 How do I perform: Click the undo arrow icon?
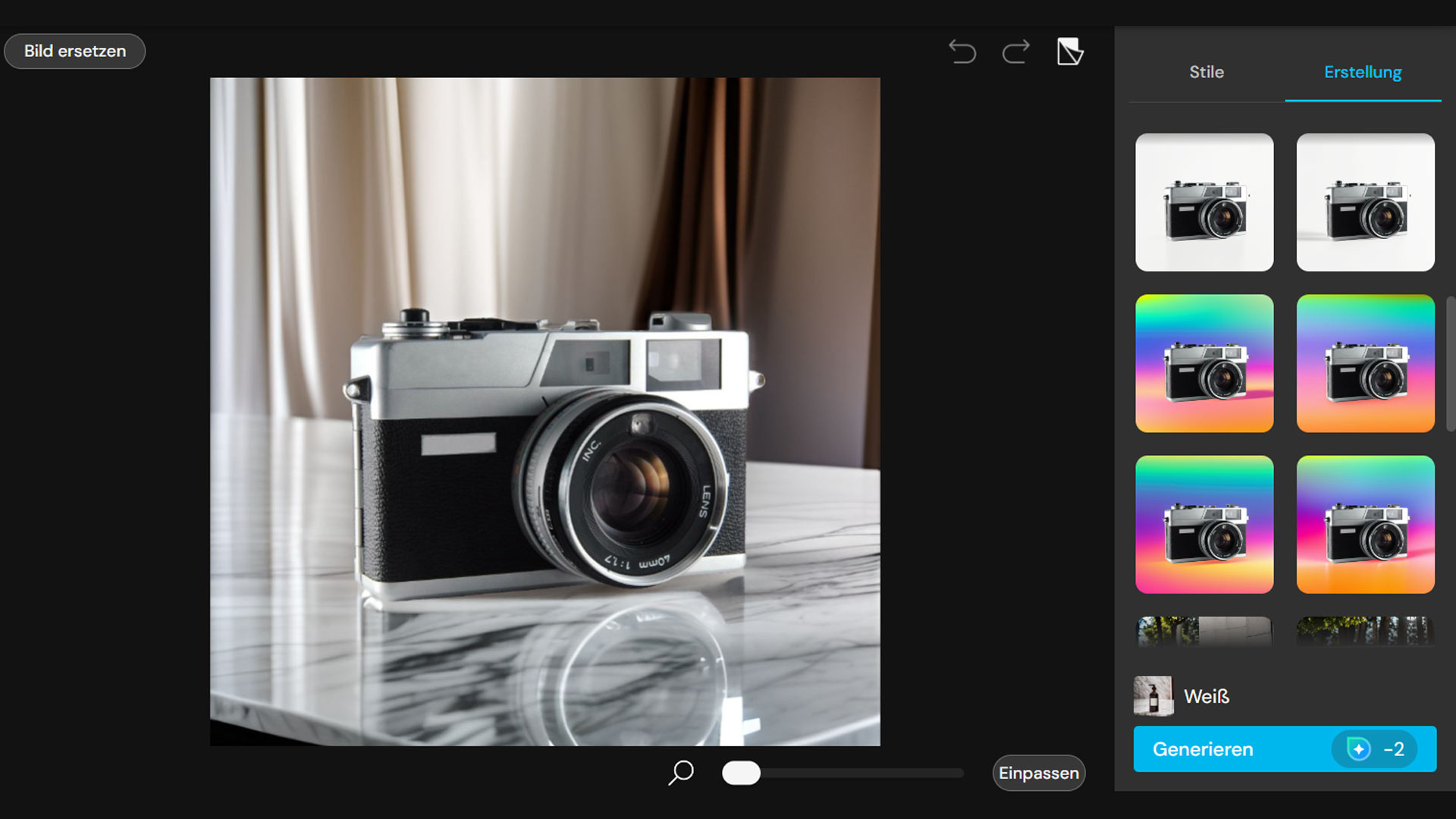(x=962, y=52)
